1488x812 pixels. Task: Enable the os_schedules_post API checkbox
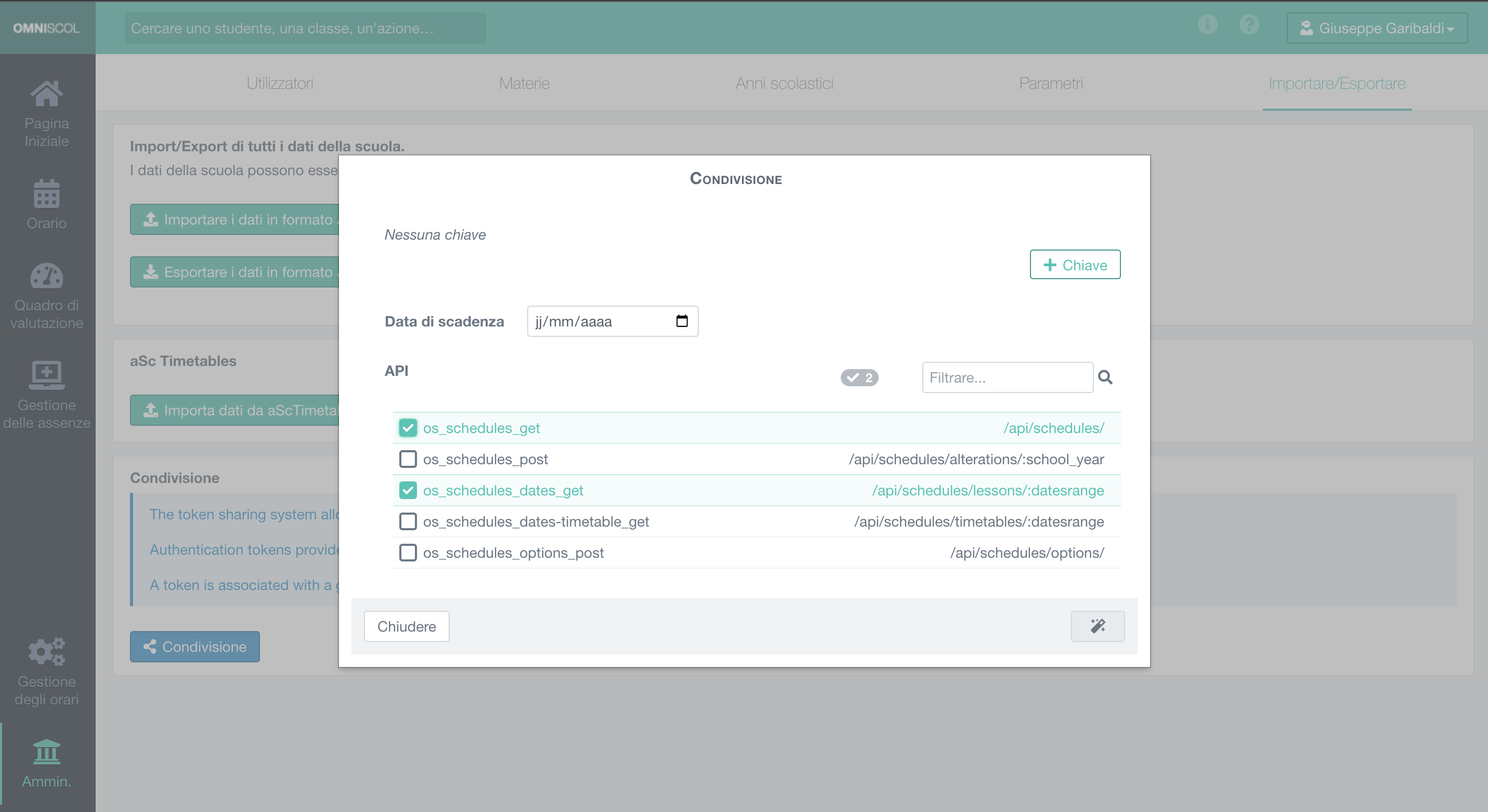pos(408,459)
